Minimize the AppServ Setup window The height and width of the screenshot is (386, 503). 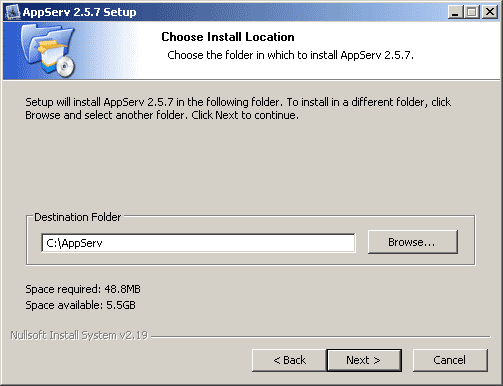pyautogui.click(x=456, y=12)
